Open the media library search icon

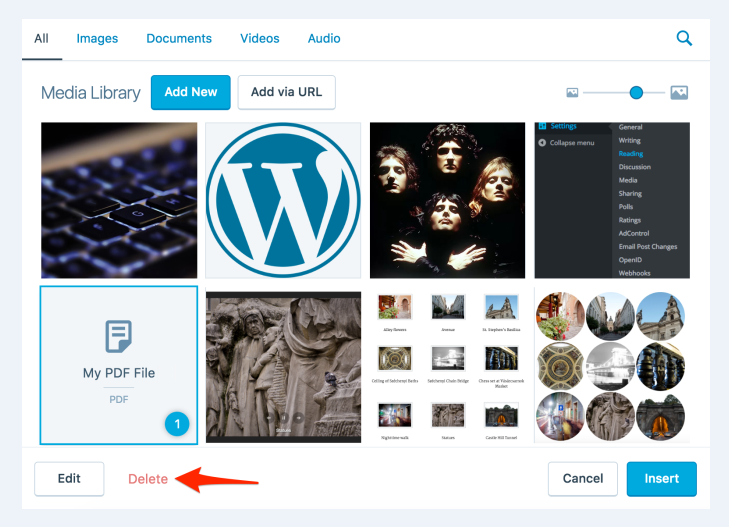(684, 39)
